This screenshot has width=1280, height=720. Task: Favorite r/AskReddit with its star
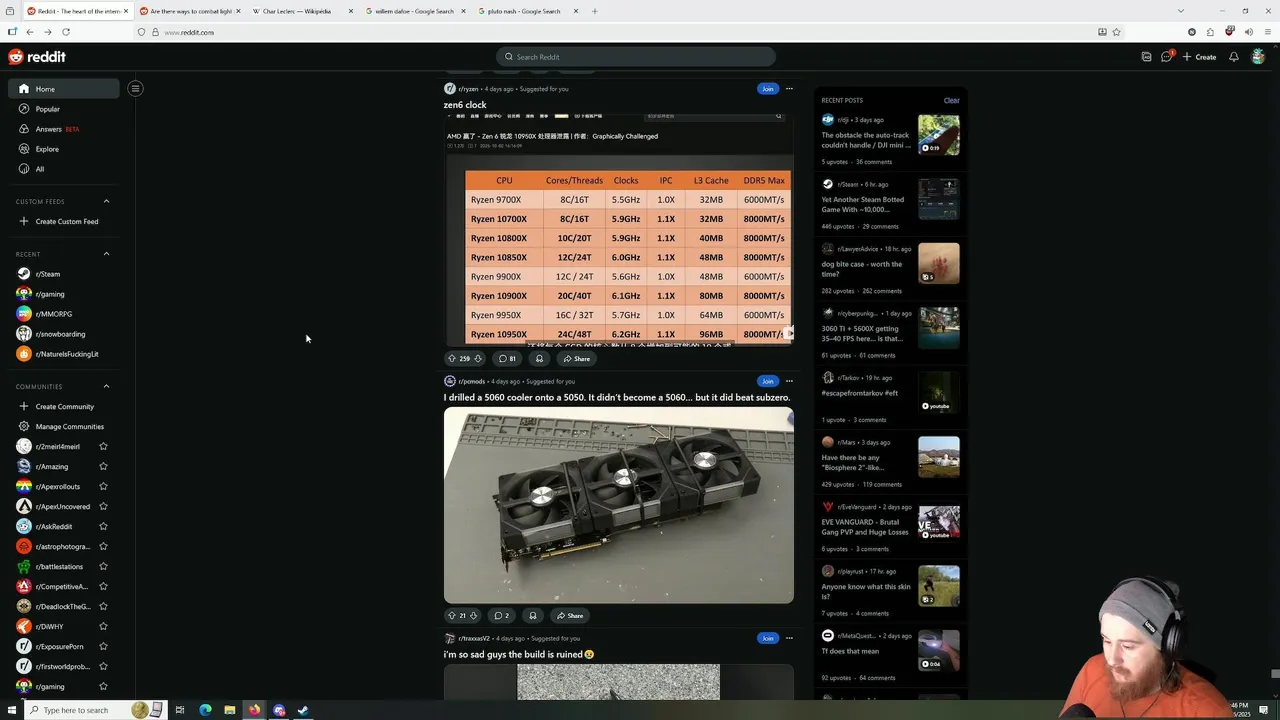pos(103,526)
